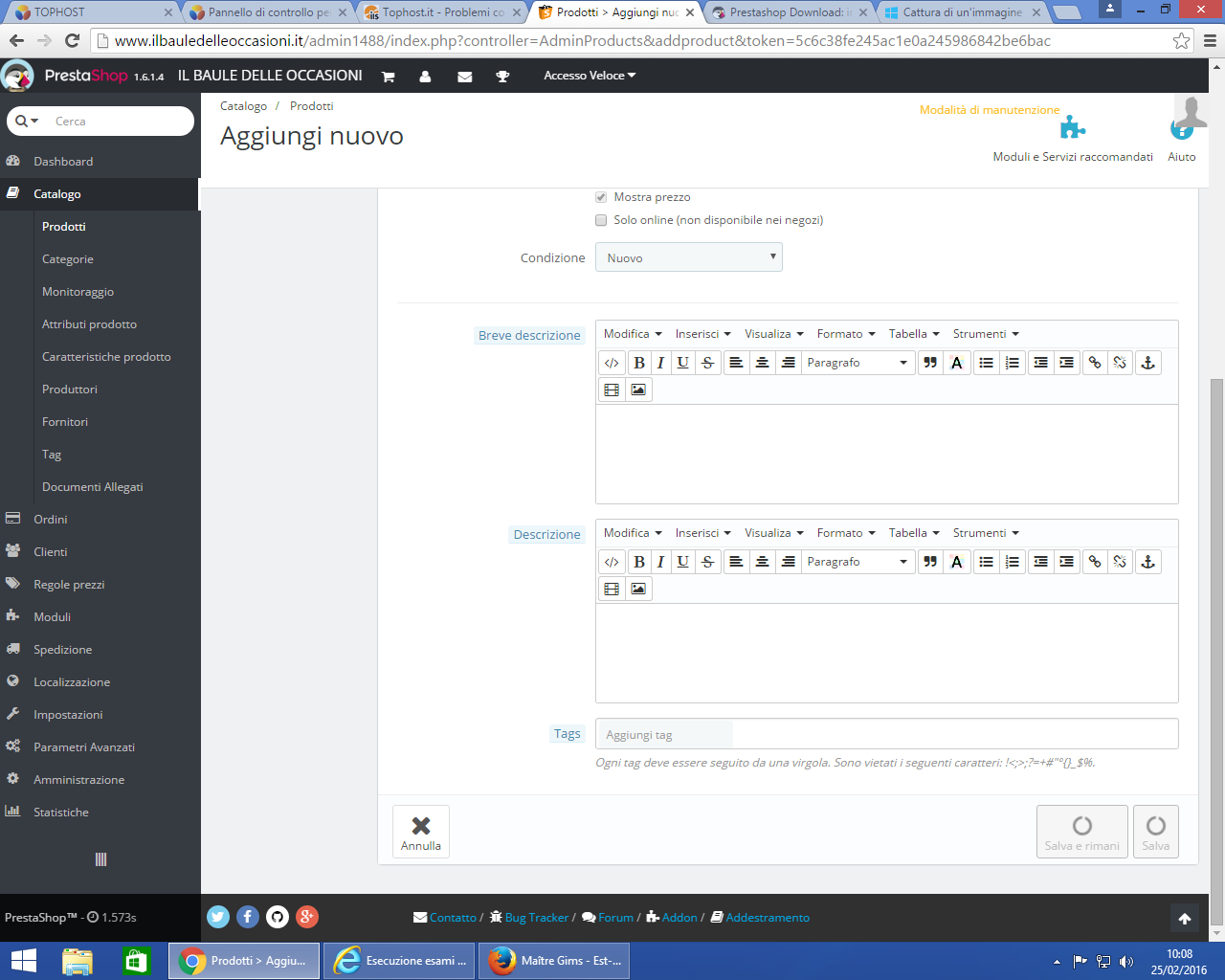1225x980 pixels.
Task: Click Bold in Descrizione editor
Action: (639, 562)
